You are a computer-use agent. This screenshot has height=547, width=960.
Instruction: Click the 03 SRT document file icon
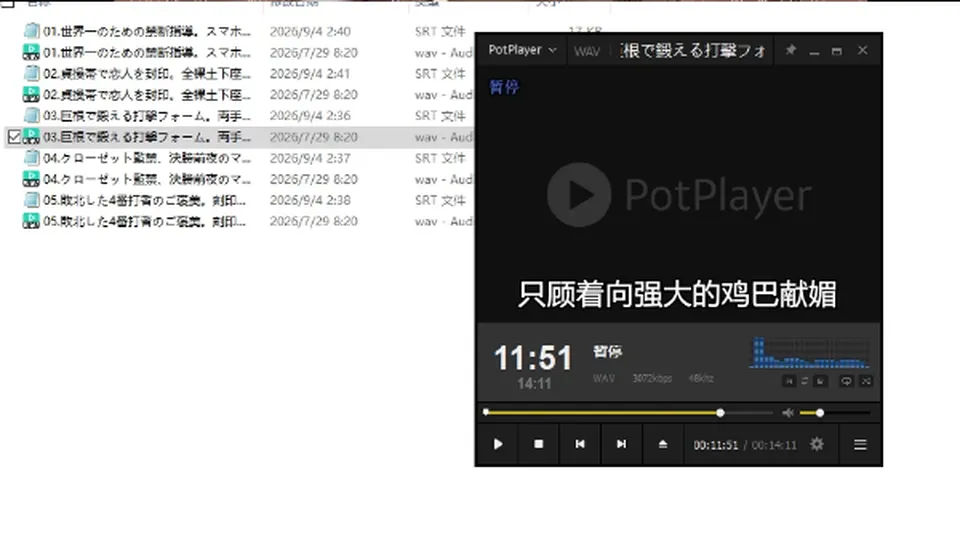click(x=31, y=115)
